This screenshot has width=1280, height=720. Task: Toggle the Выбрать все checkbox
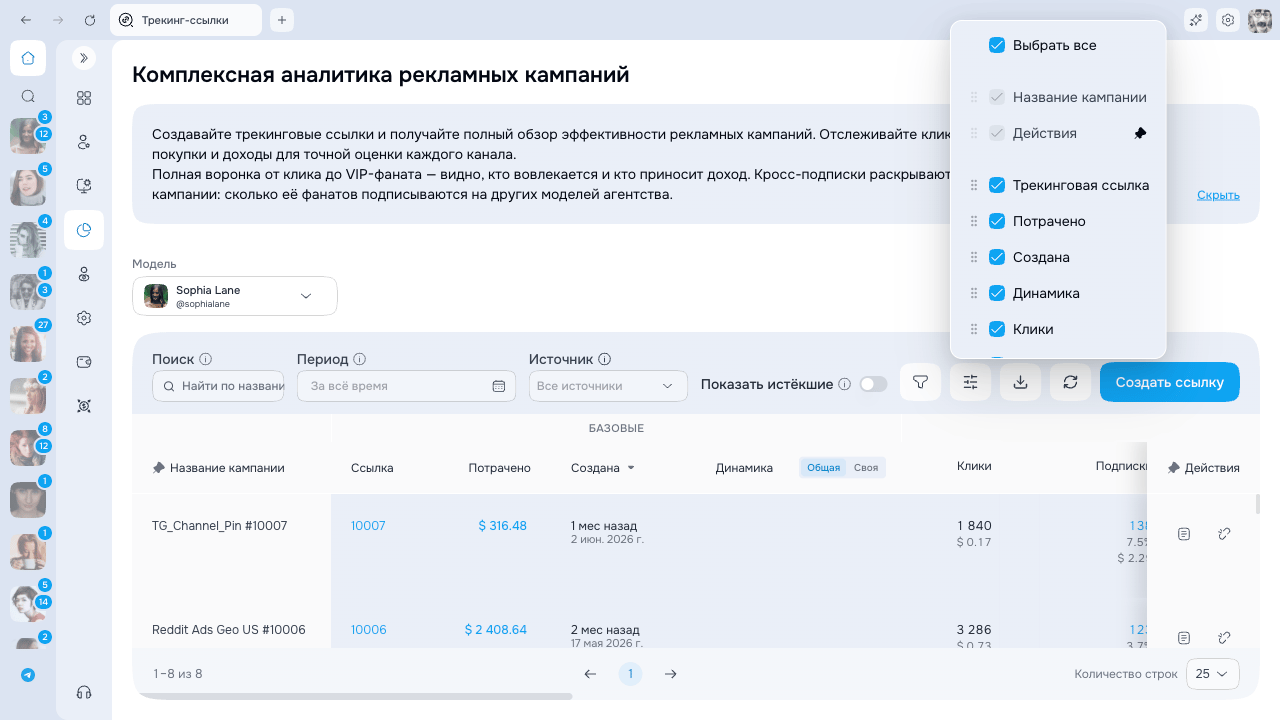point(997,45)
